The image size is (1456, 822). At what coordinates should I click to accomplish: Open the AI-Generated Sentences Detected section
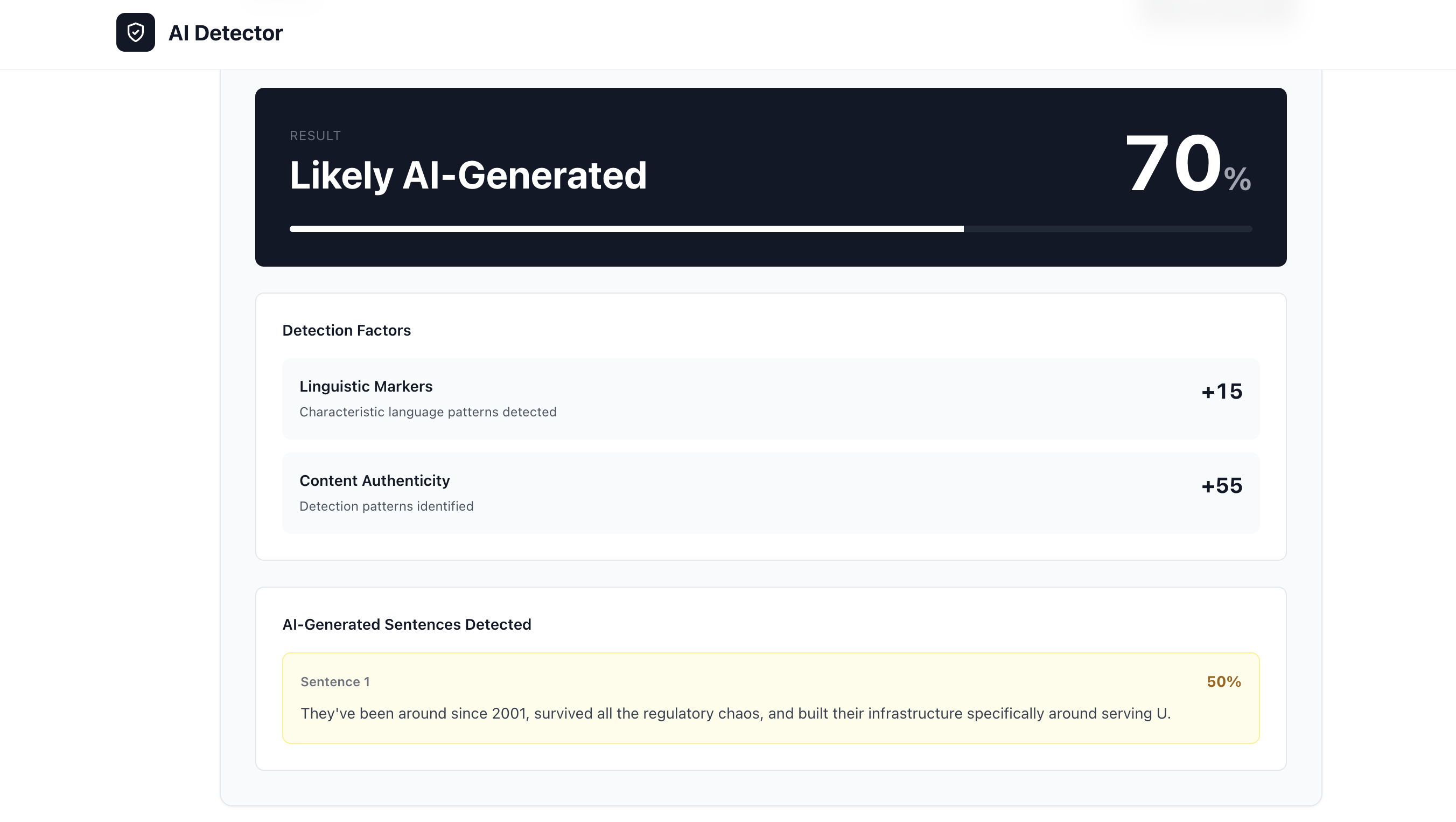407,624
